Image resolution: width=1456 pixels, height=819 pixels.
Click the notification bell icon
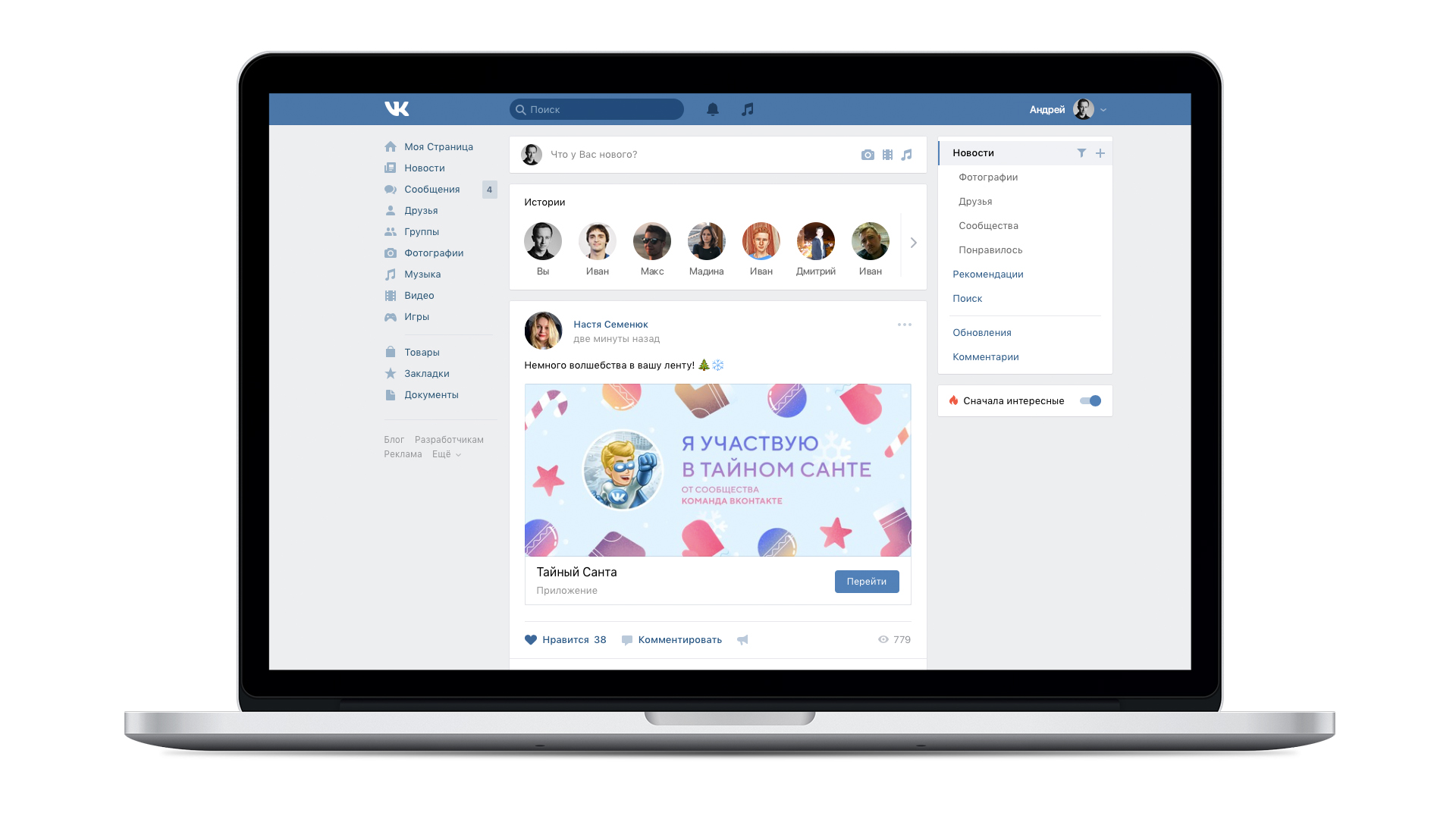pyautogui.click(x=714, y=109)
